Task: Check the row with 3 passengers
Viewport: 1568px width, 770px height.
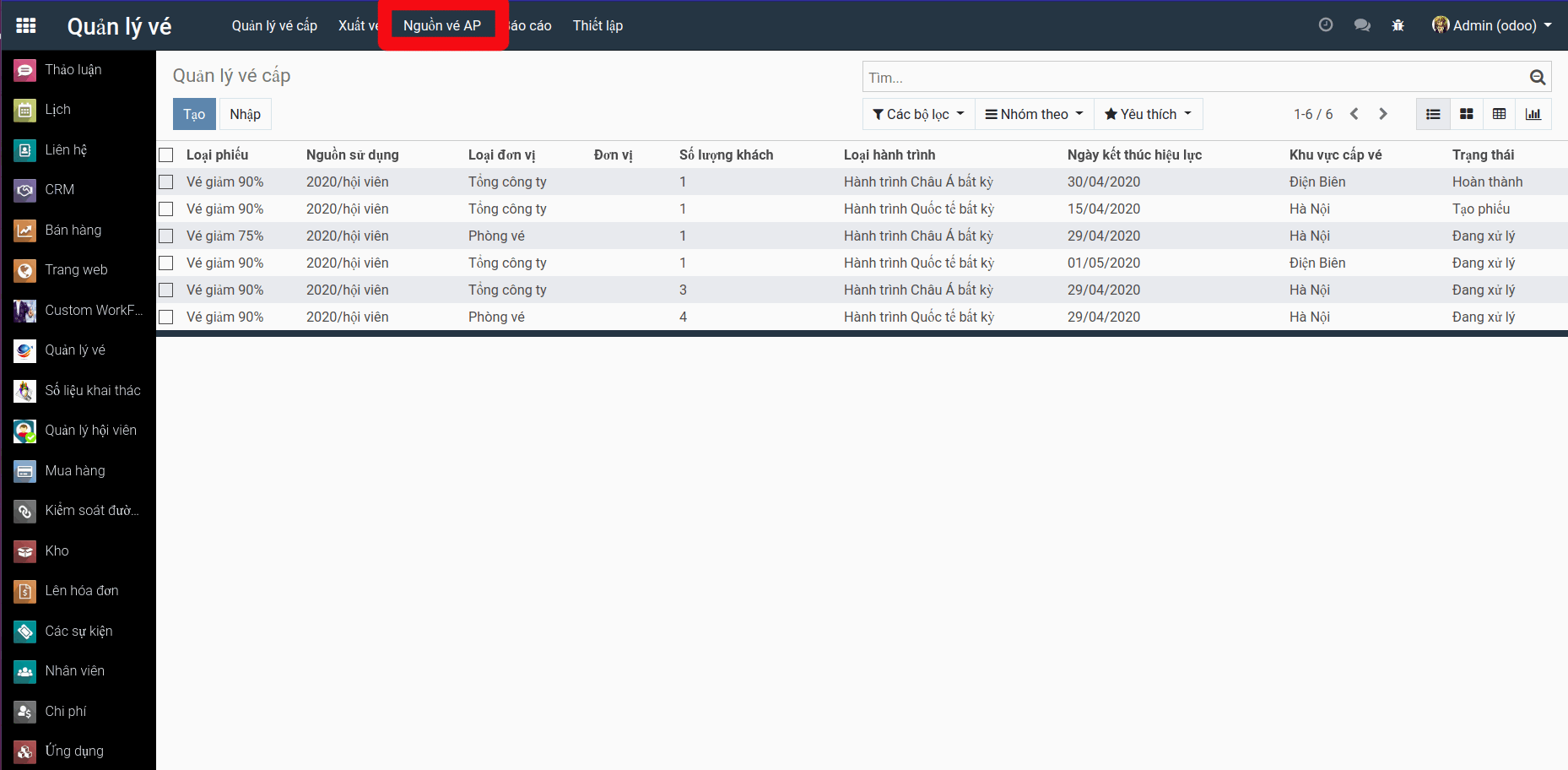Action: (166, 290)
